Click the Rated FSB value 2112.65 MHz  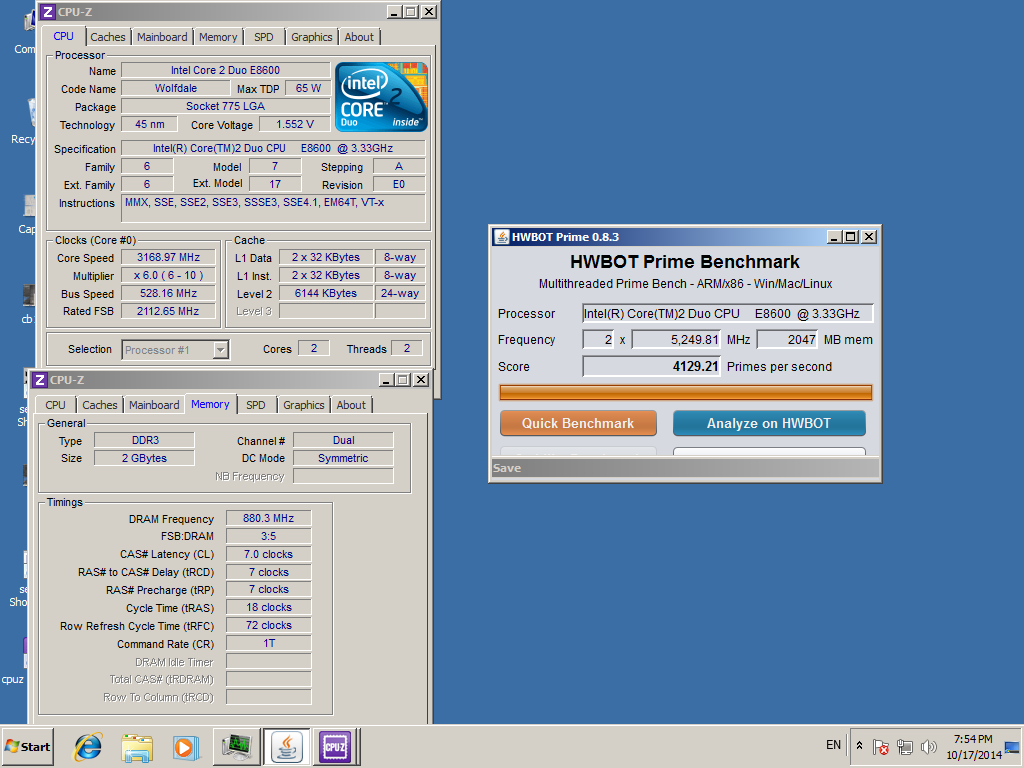coord(168,312)
